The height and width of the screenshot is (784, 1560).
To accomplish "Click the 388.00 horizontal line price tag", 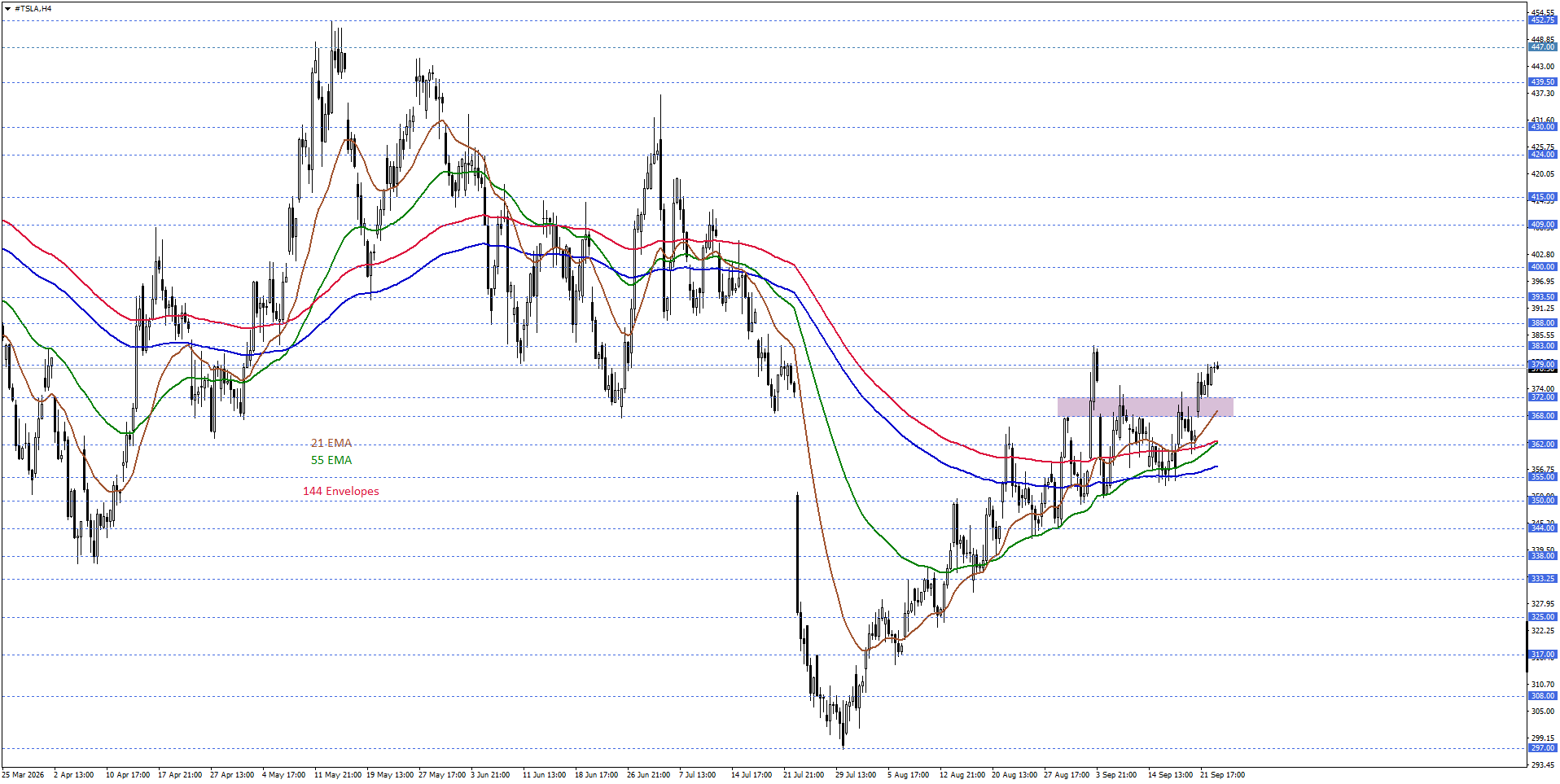I will pos(1543,323).
